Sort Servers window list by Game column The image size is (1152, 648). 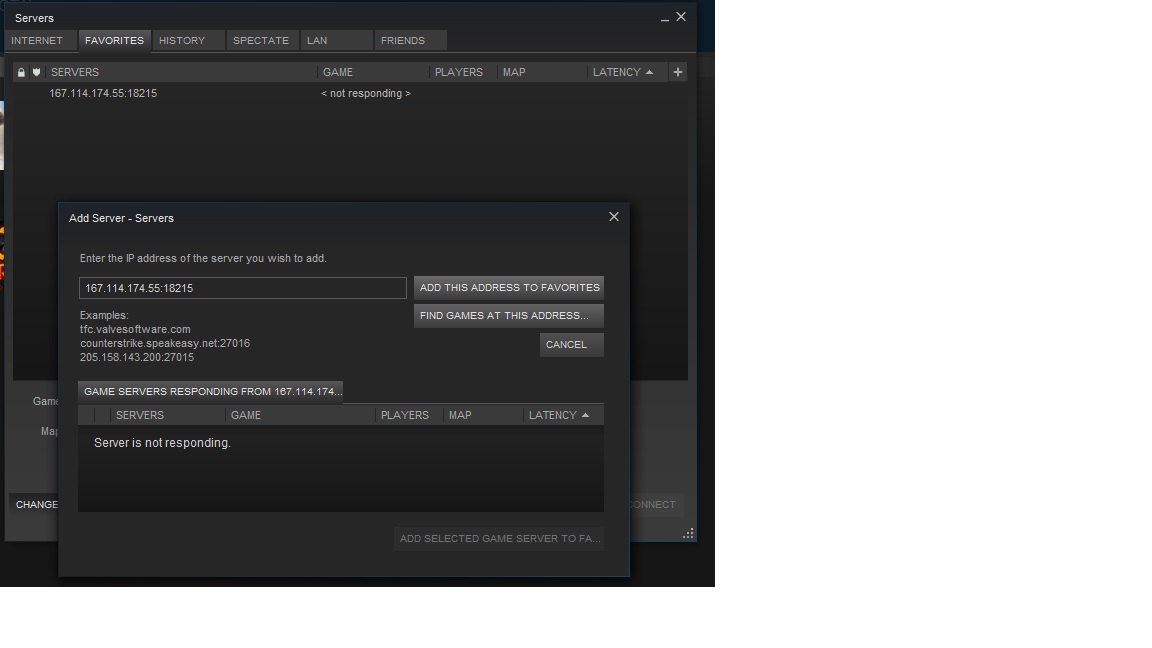[373, 72]
